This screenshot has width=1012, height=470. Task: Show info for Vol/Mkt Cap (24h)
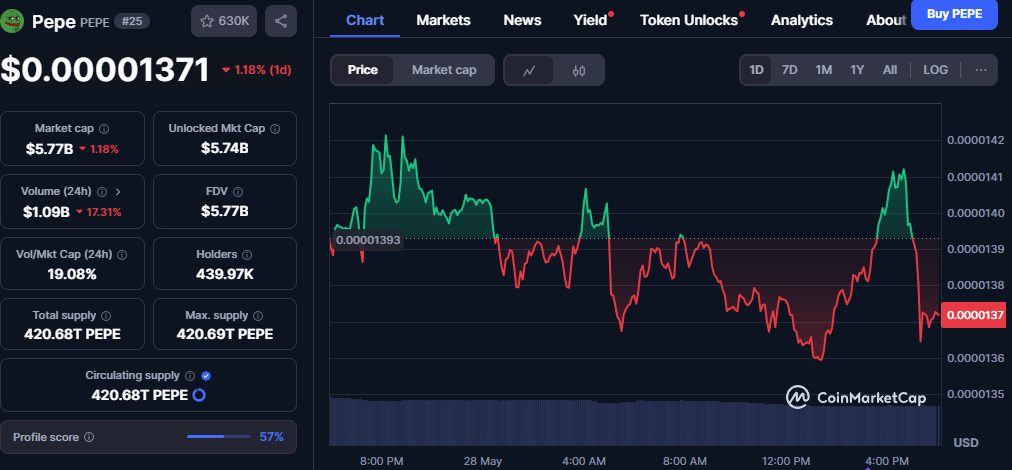coord(123,254)
